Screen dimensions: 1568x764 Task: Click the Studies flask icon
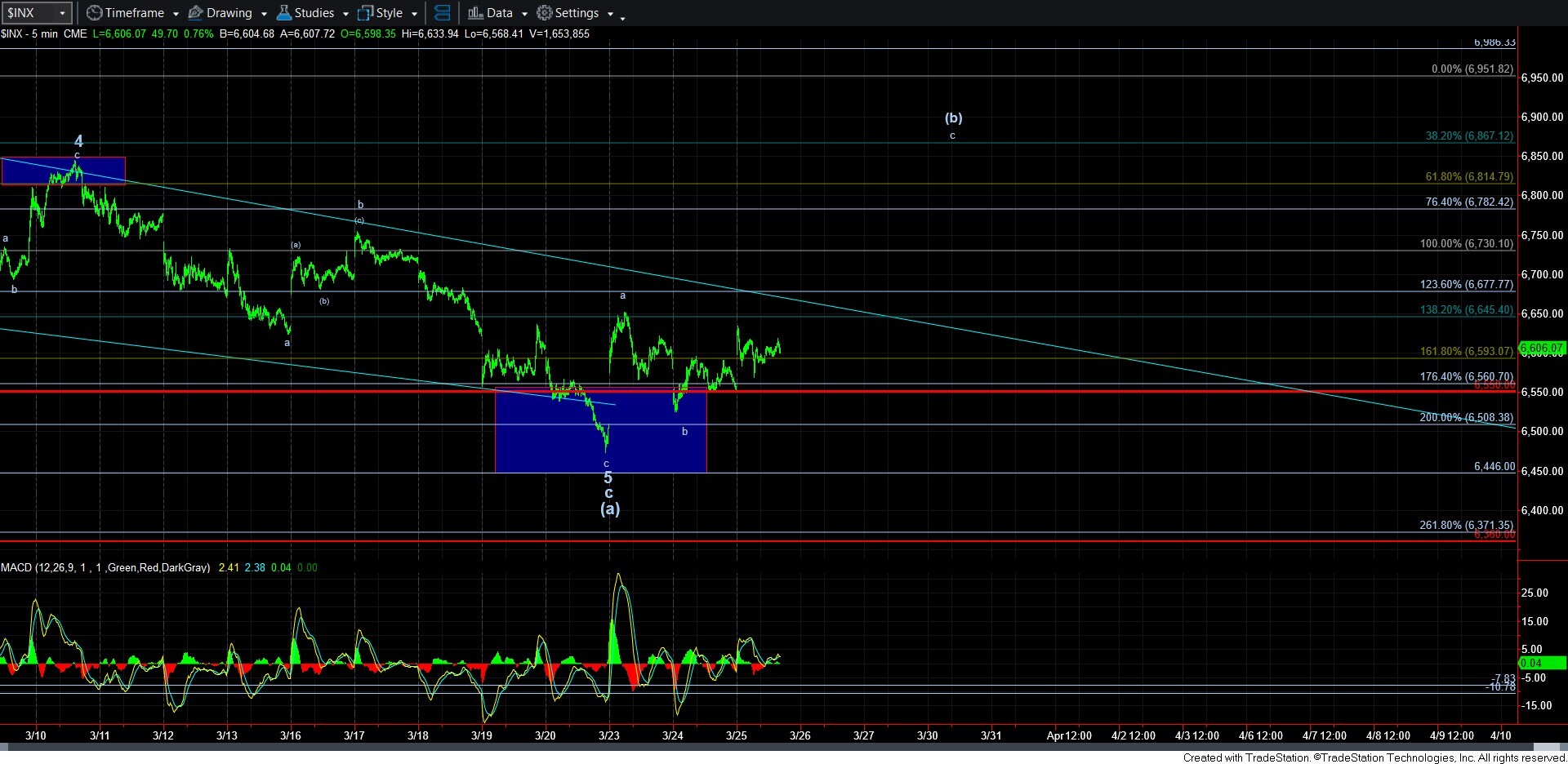click(284, 13)
